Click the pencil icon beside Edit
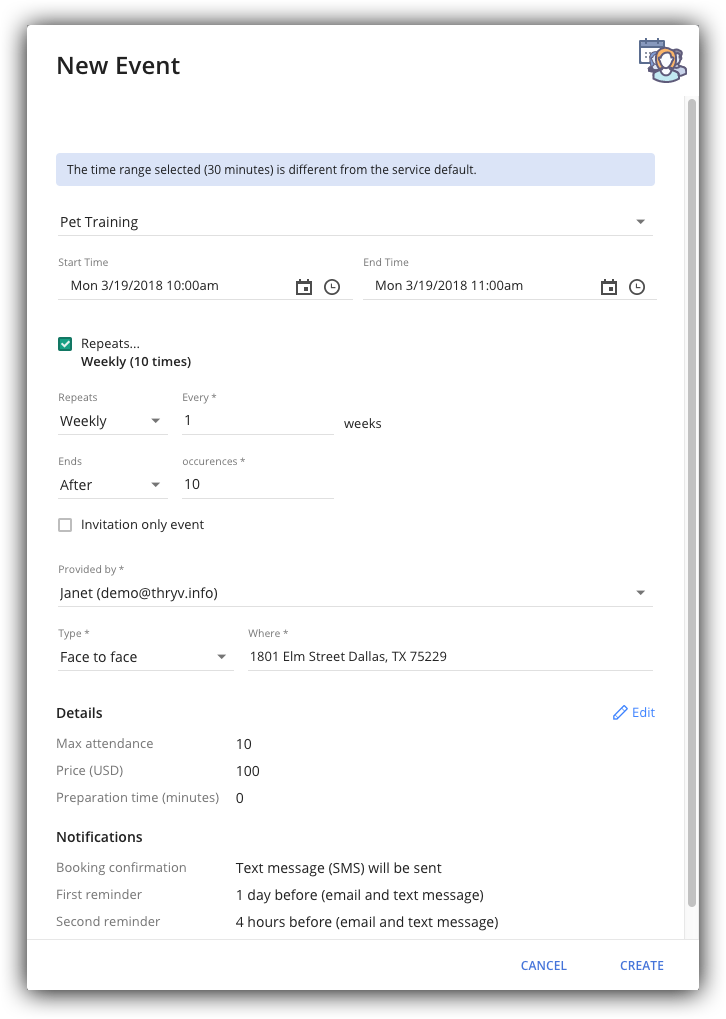 tap(620, 713)
